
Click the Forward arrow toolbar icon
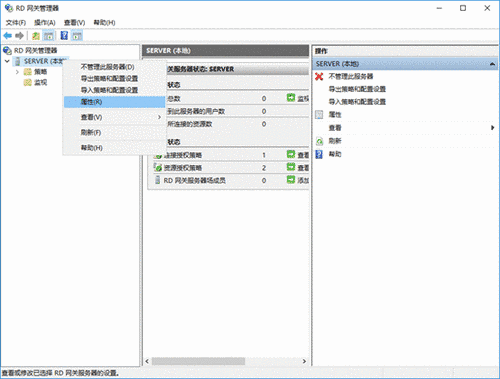(20, 35)
